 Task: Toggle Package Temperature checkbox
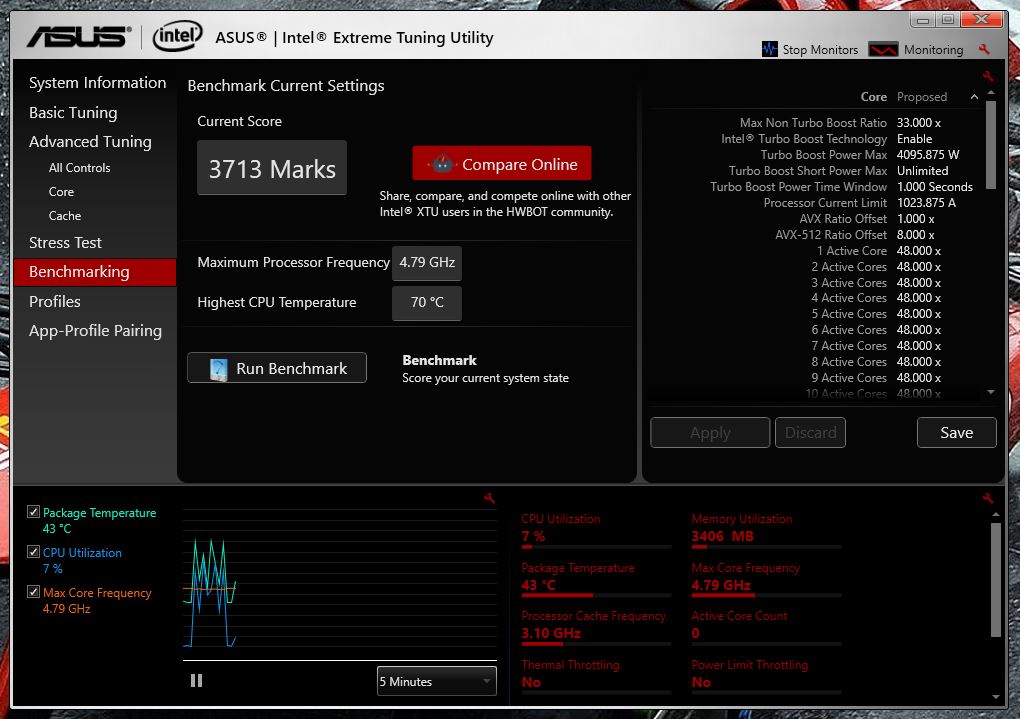click(33, 512)
